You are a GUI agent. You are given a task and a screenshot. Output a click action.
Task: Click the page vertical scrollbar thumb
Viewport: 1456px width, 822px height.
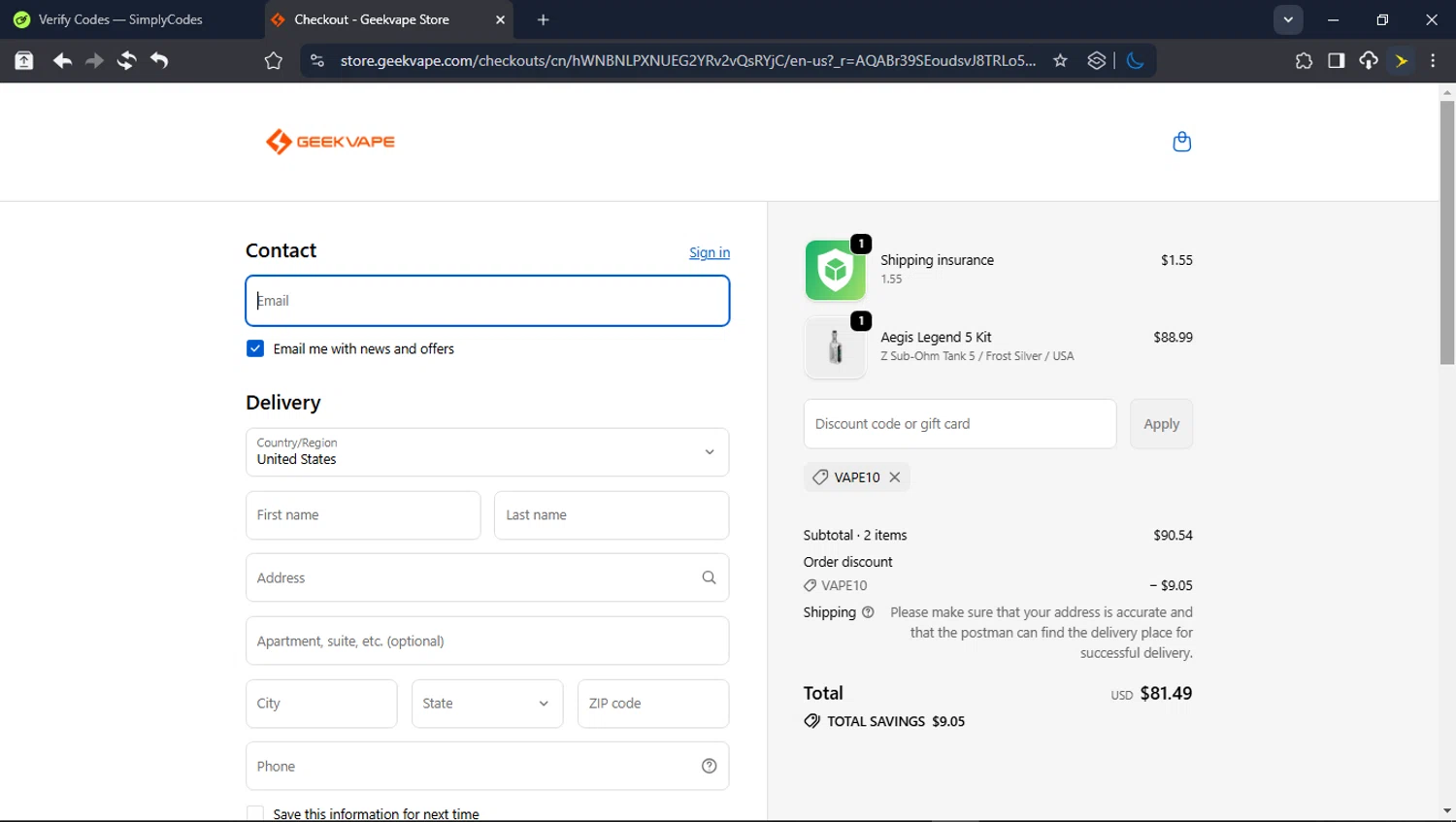[x=1447, y=233]
